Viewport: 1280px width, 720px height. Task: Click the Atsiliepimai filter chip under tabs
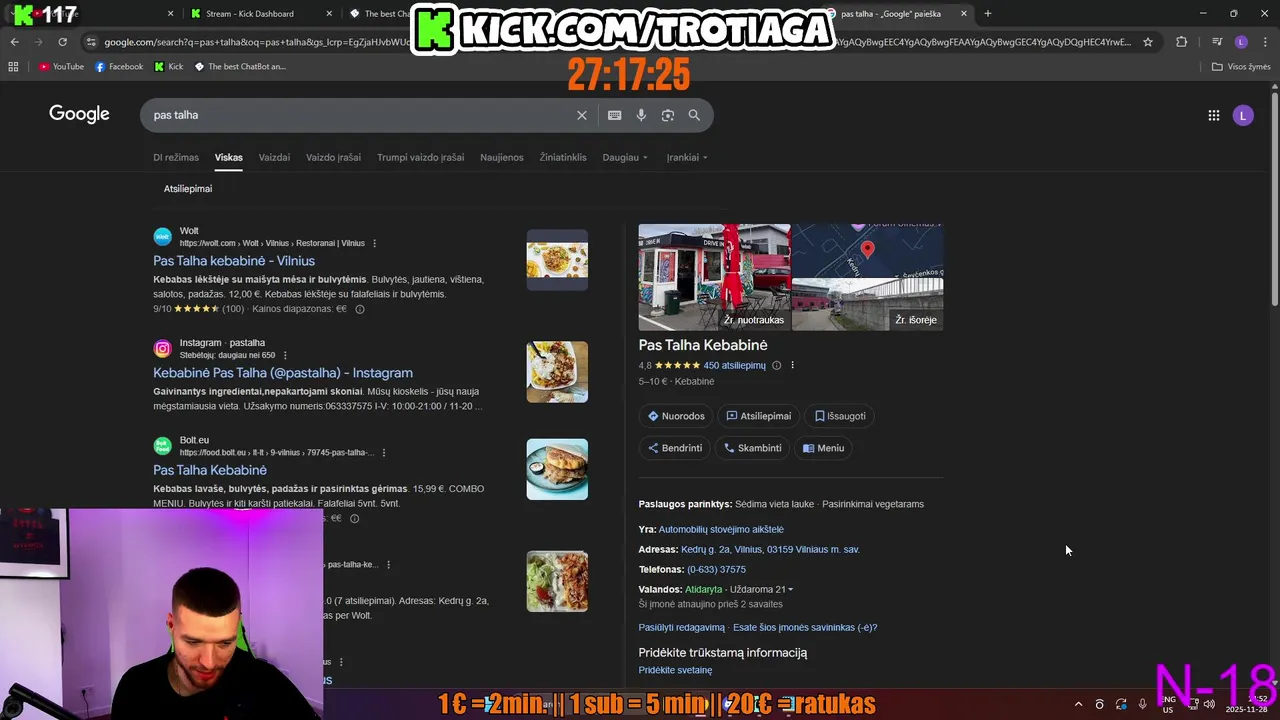[x=188, y=188]
